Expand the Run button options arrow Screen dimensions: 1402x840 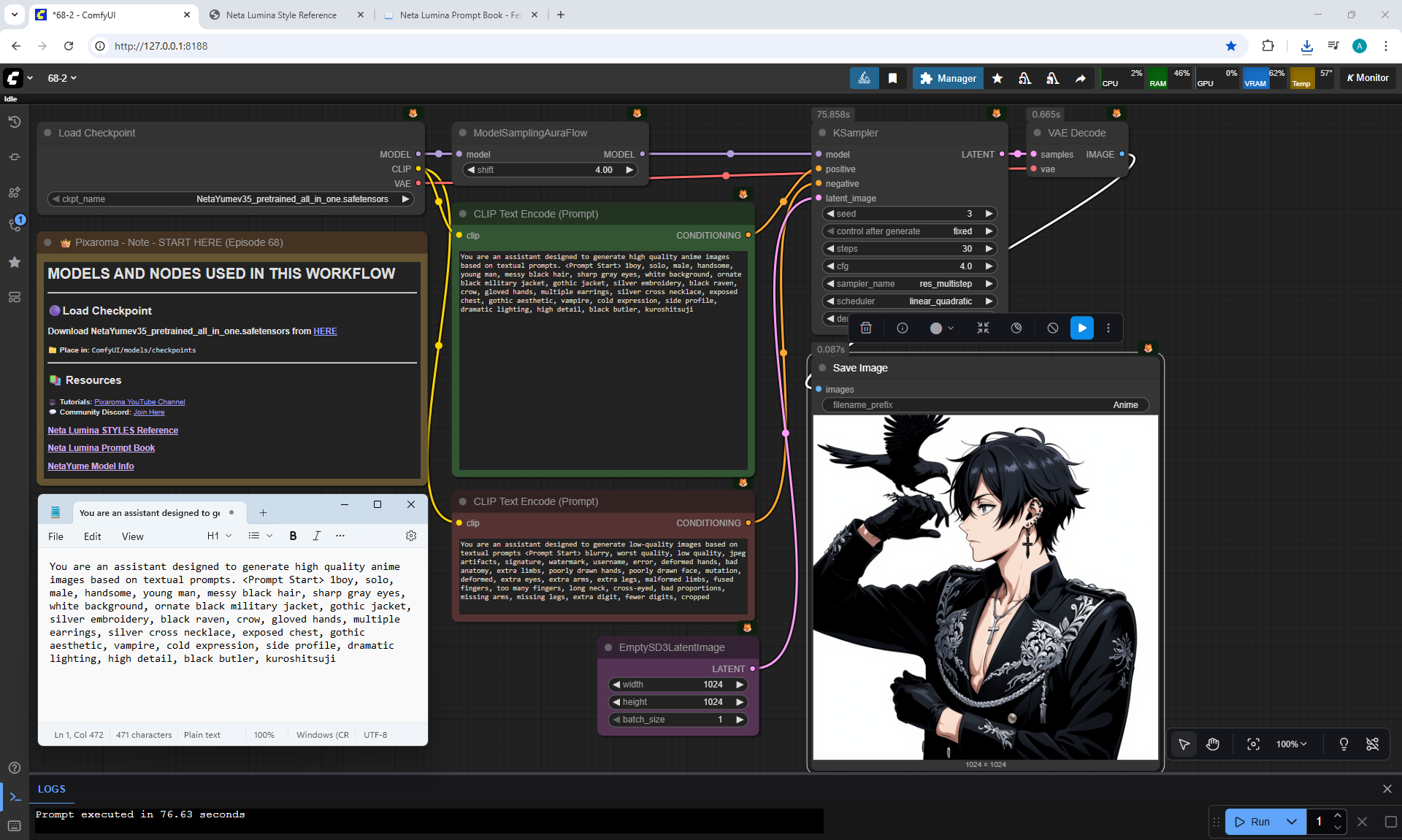1291,822
